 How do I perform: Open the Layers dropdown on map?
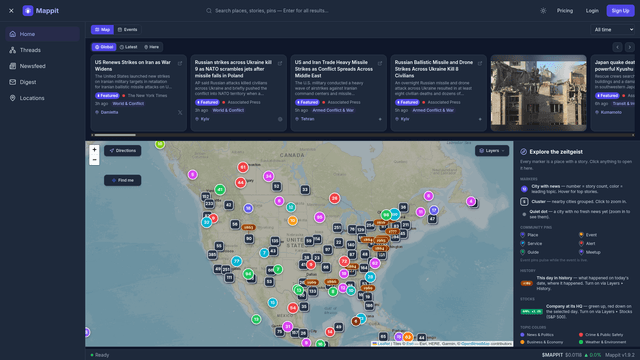click(492, 151)
